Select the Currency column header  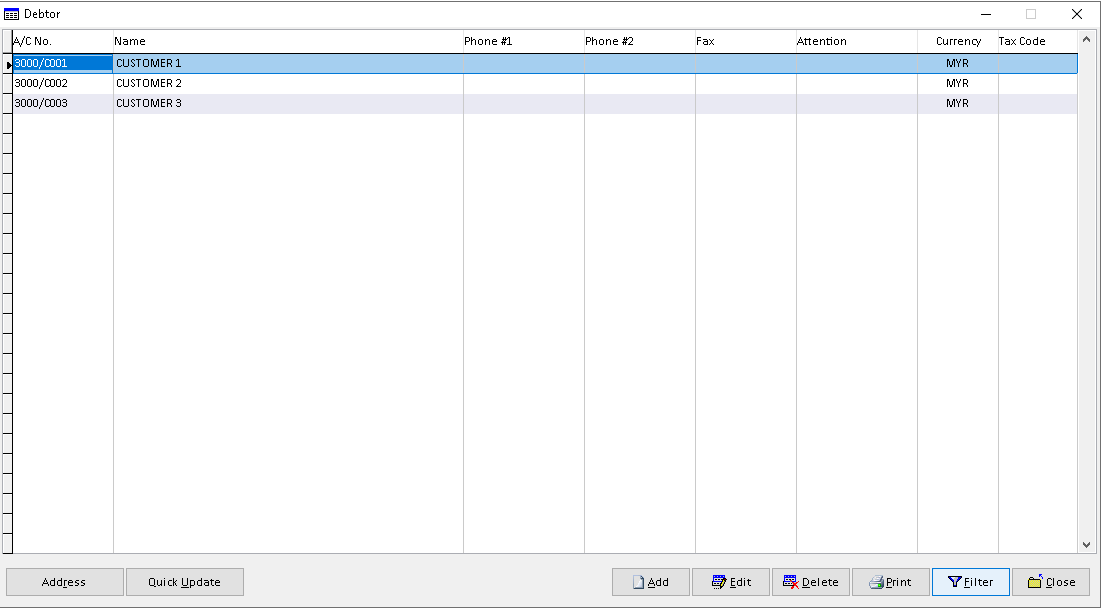(x=957, y=41)
